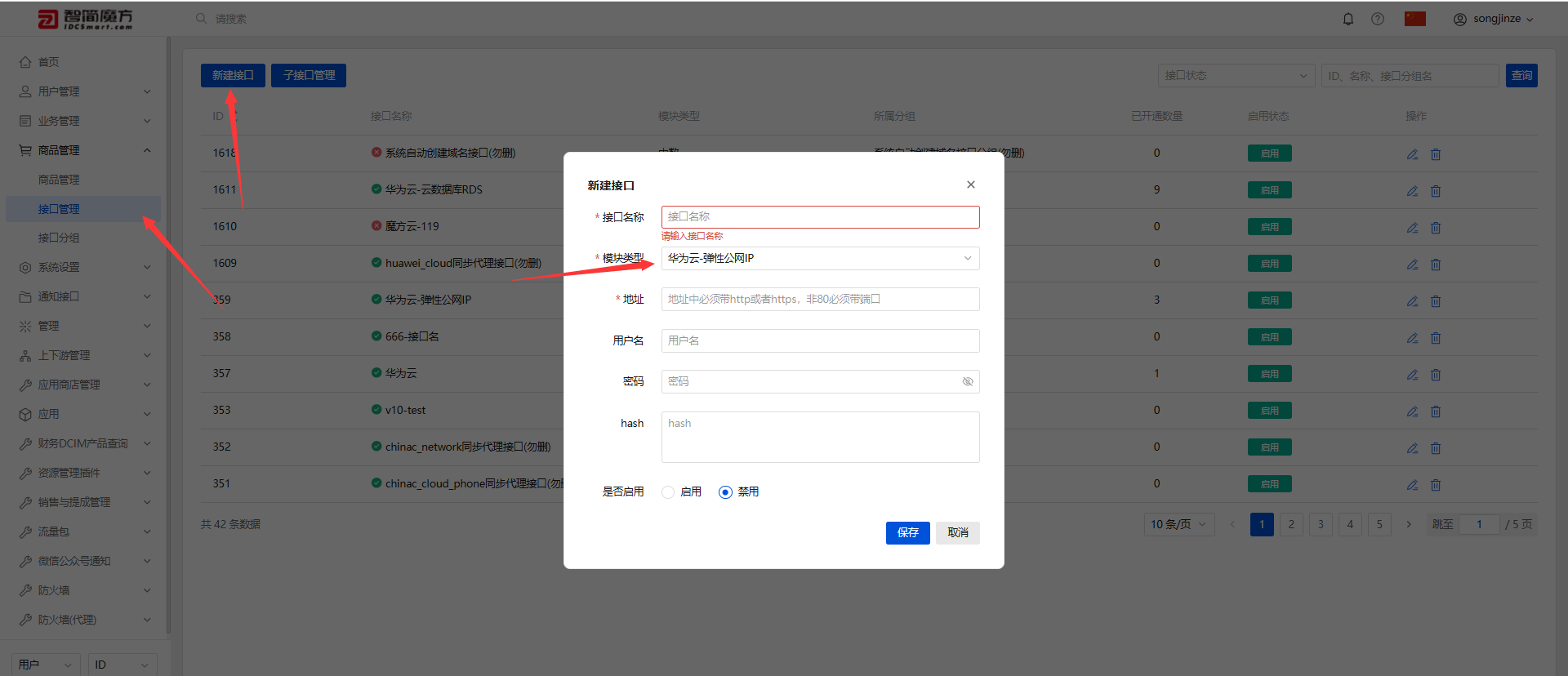Select the 禁用 radio button

pyautogui.click(x=725, y=491)
